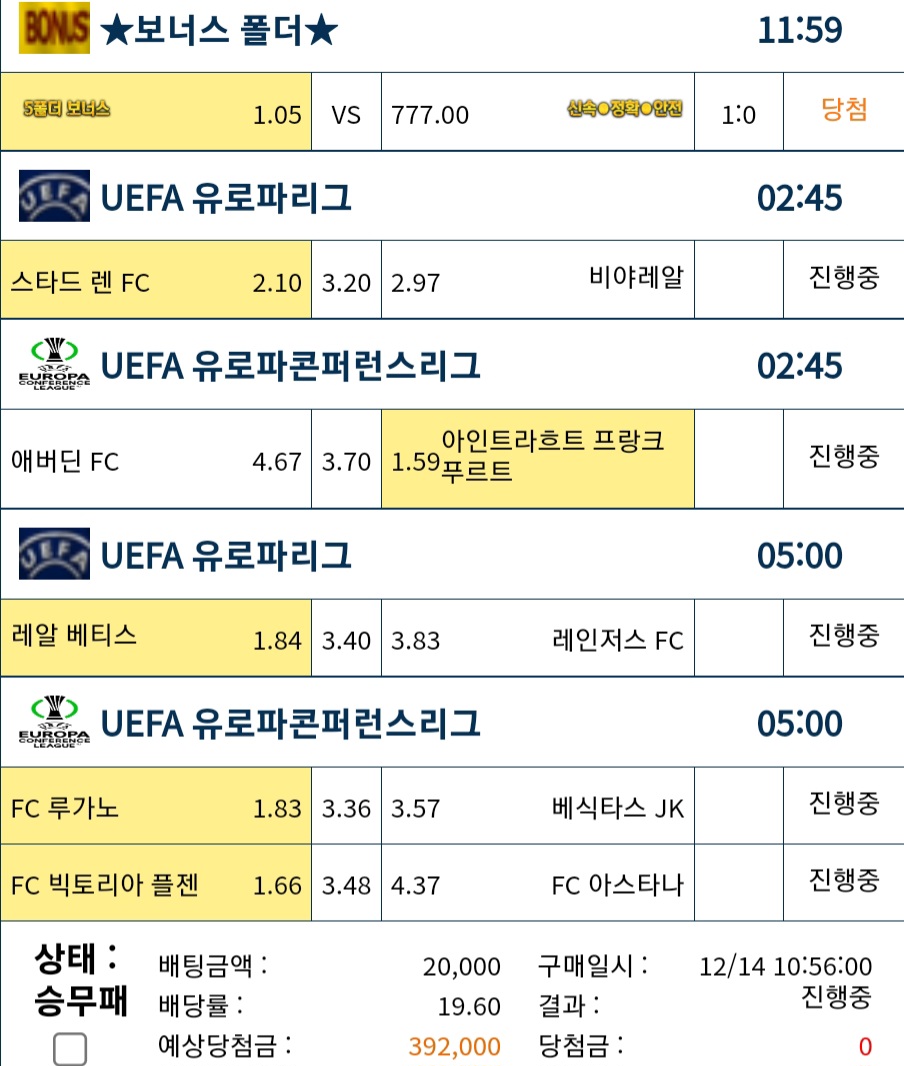The height and width of the screenshot is (1066, 904).
Task: Click the UEFA logo beside the 05:00 유로파리그 header
Action: (x=54, y=553)
